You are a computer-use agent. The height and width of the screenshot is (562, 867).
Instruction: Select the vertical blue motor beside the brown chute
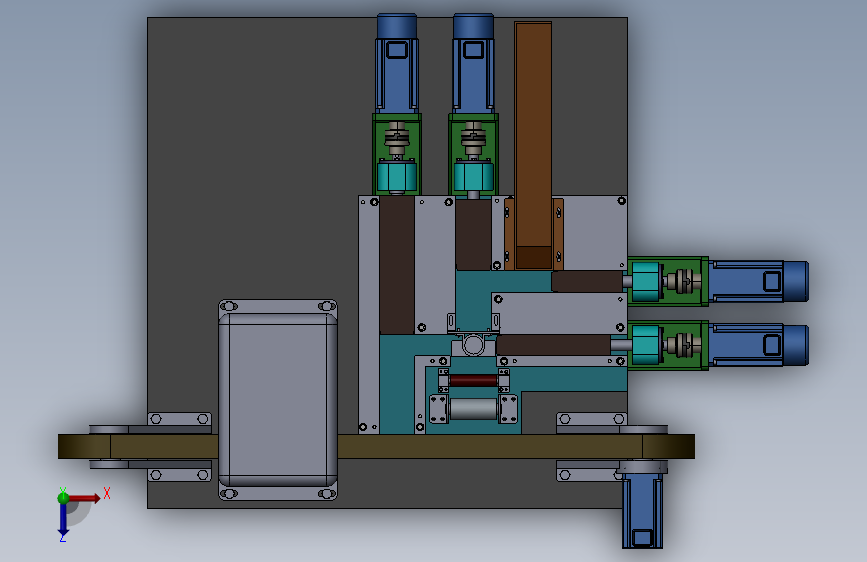point(473,64)
